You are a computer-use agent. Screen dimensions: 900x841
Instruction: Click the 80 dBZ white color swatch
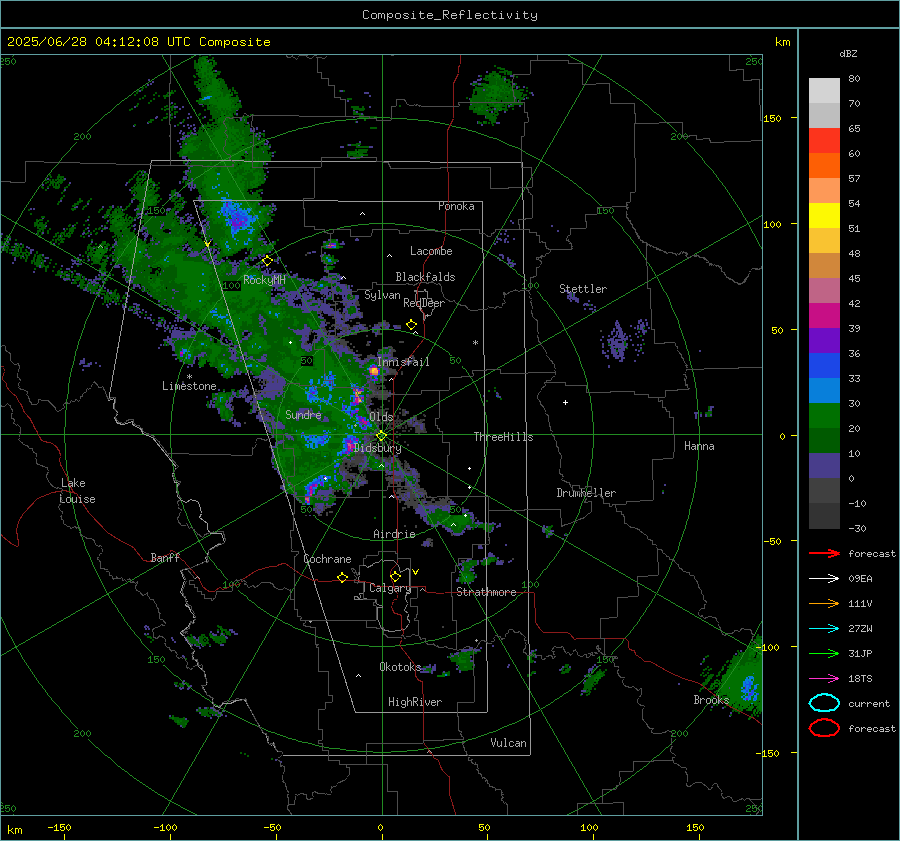(824, 90)
